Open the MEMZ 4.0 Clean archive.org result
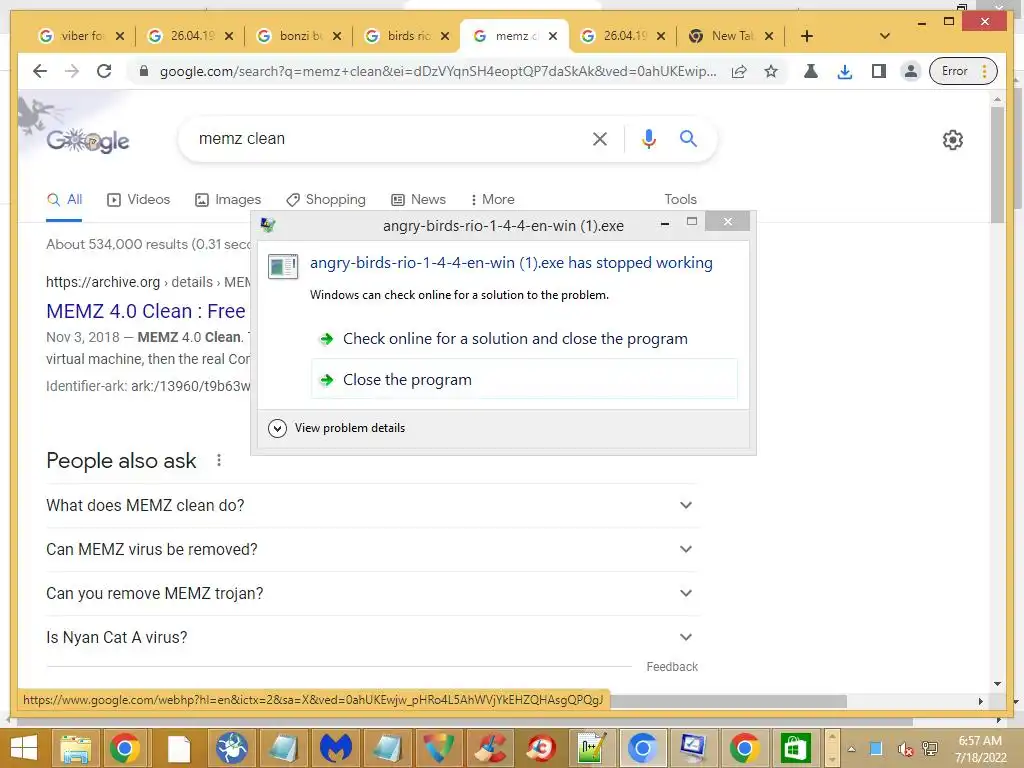 (146, 312)
